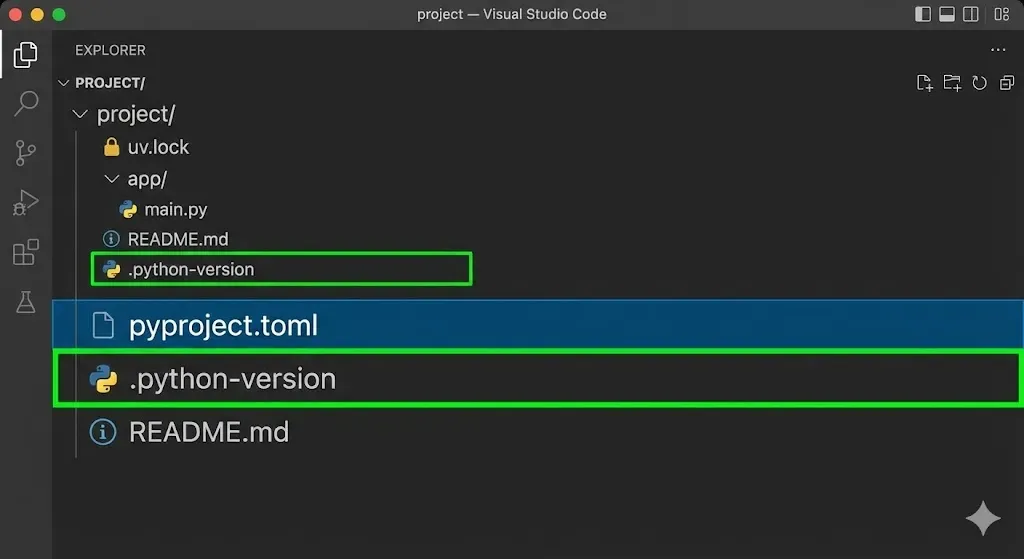
Task: Click the New File icon in Explorer
Action: [x=925, y=83]
